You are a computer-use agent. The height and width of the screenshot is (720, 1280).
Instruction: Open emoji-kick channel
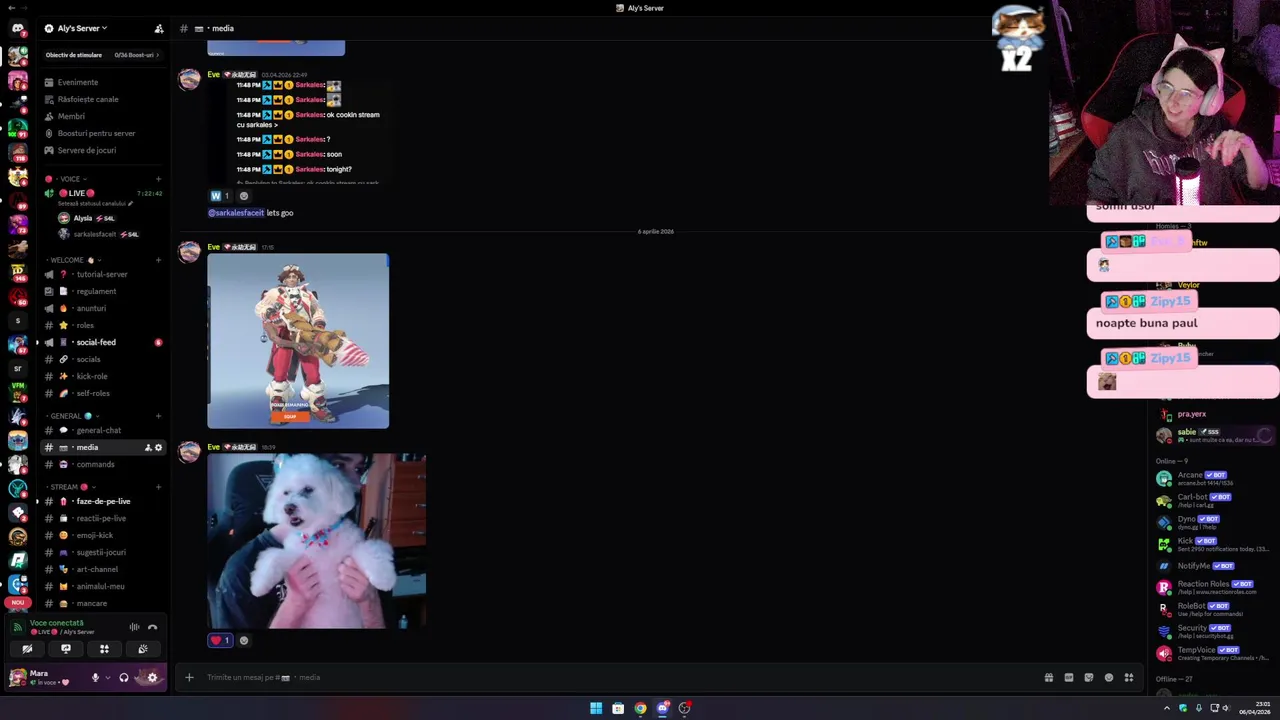click(x=95, y=535)
